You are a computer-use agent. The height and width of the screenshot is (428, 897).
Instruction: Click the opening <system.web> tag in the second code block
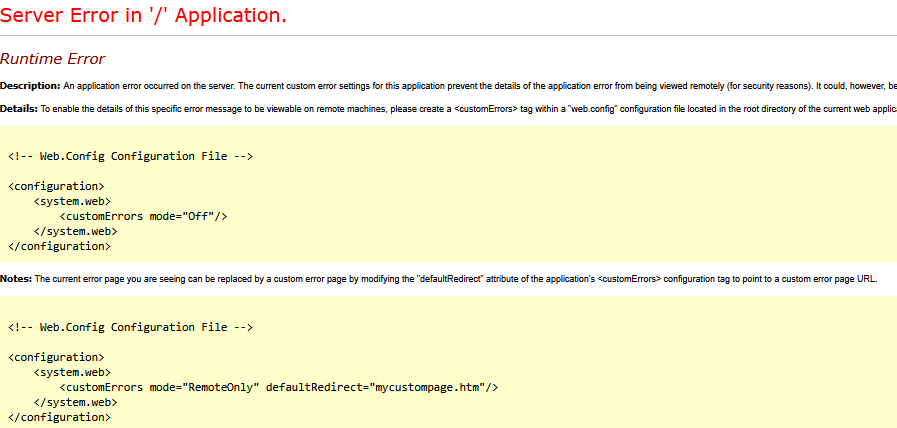[x=72, y=372]
